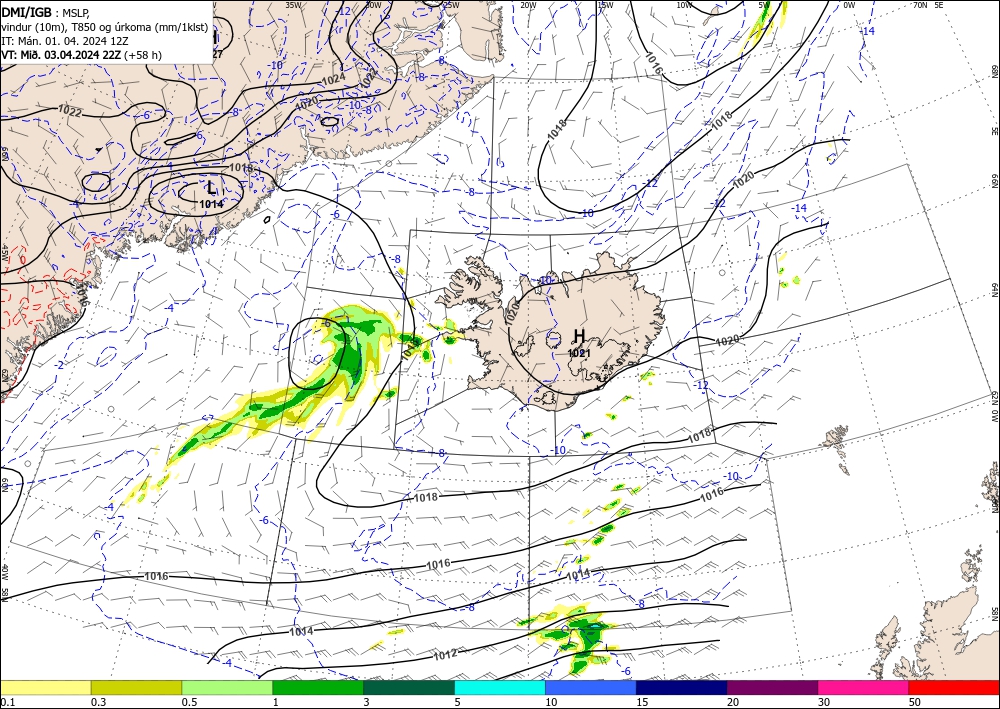Click the 20 legend scale value
Screen dimensions: 1000x709
(x=733, y=702)
